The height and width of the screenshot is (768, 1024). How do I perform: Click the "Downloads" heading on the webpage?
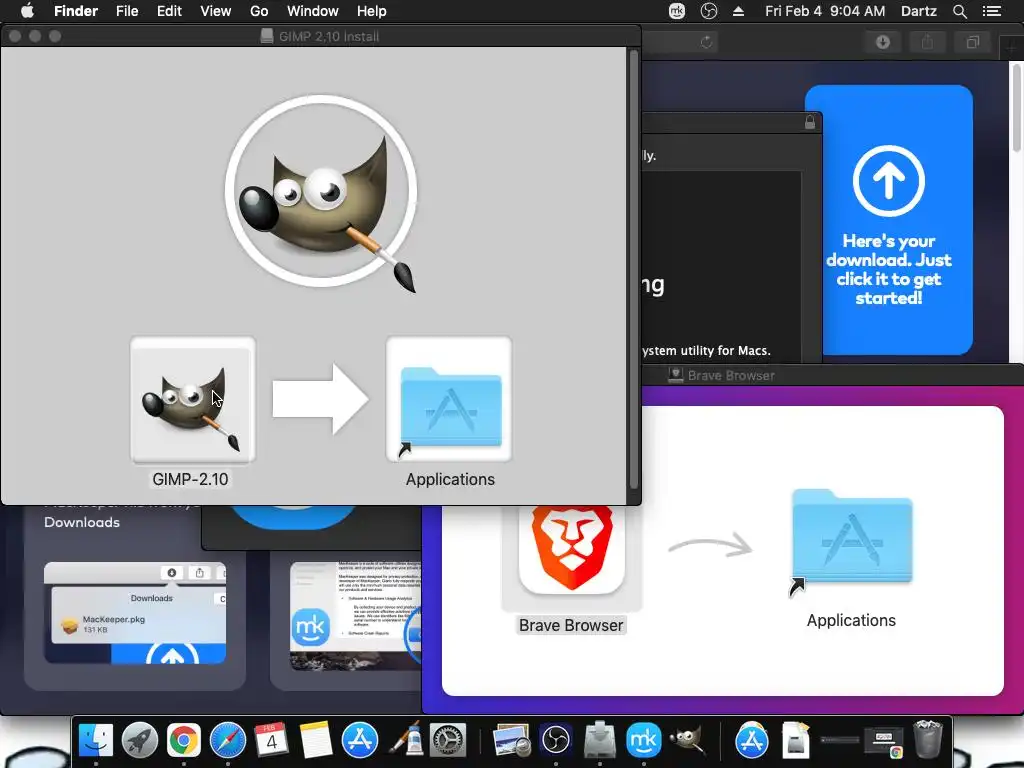82,522
